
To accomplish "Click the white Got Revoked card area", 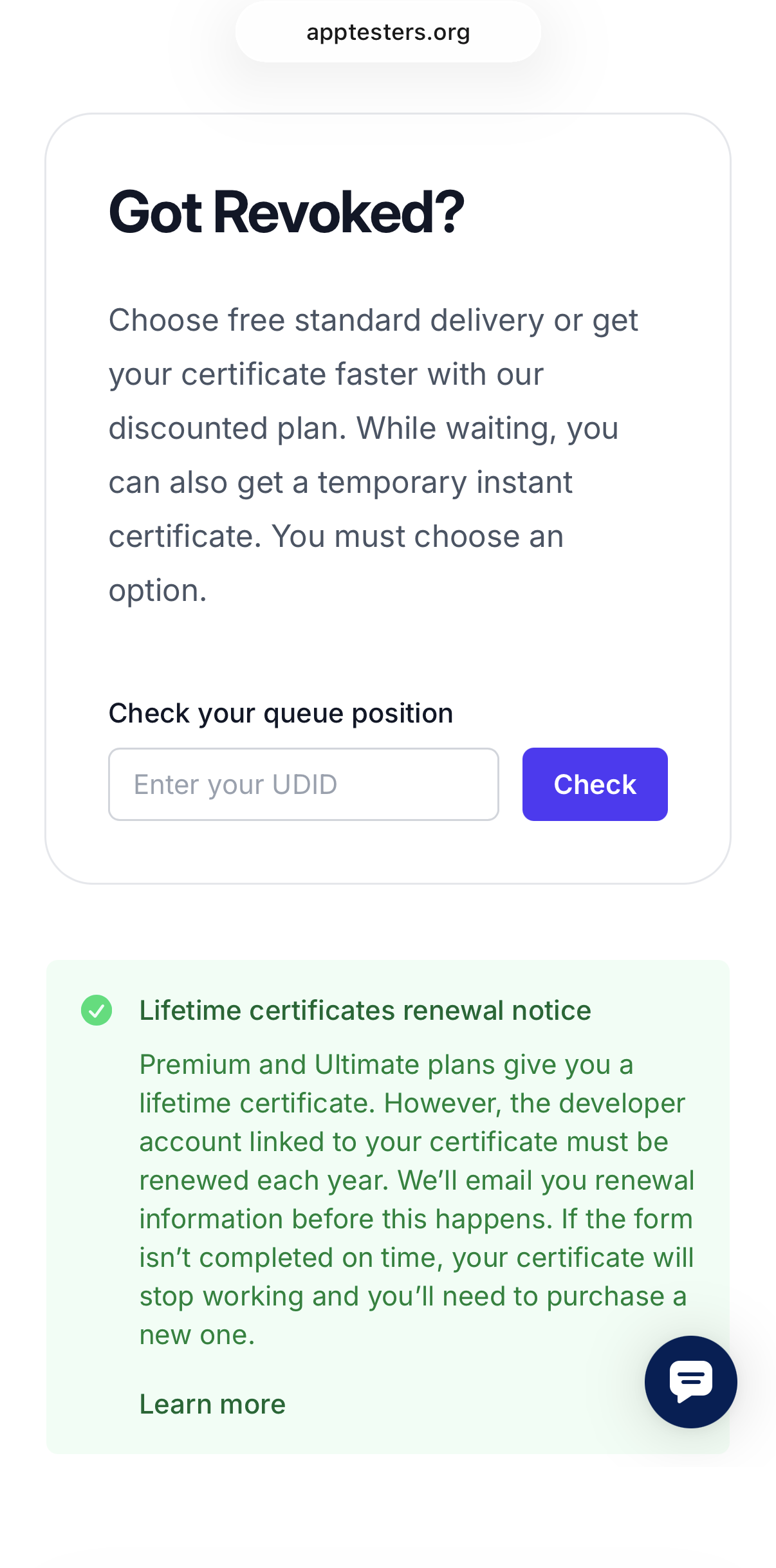I will click(388, 650).
